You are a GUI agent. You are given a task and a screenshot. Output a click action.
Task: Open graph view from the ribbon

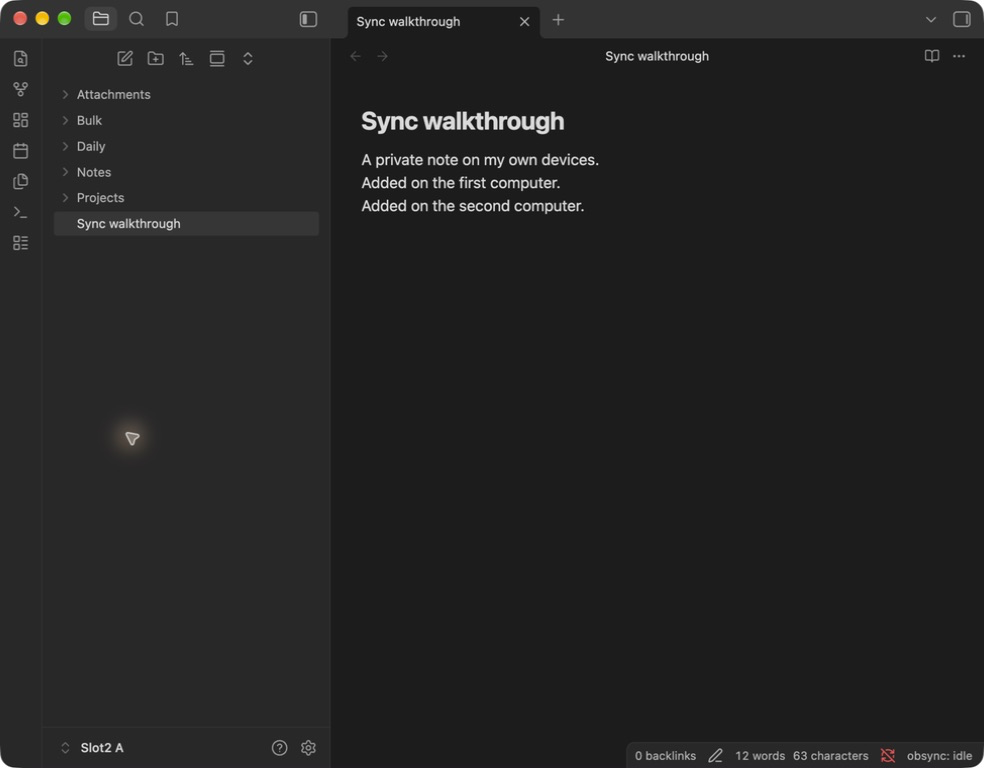pyautogui.click(x=21, y=90)
